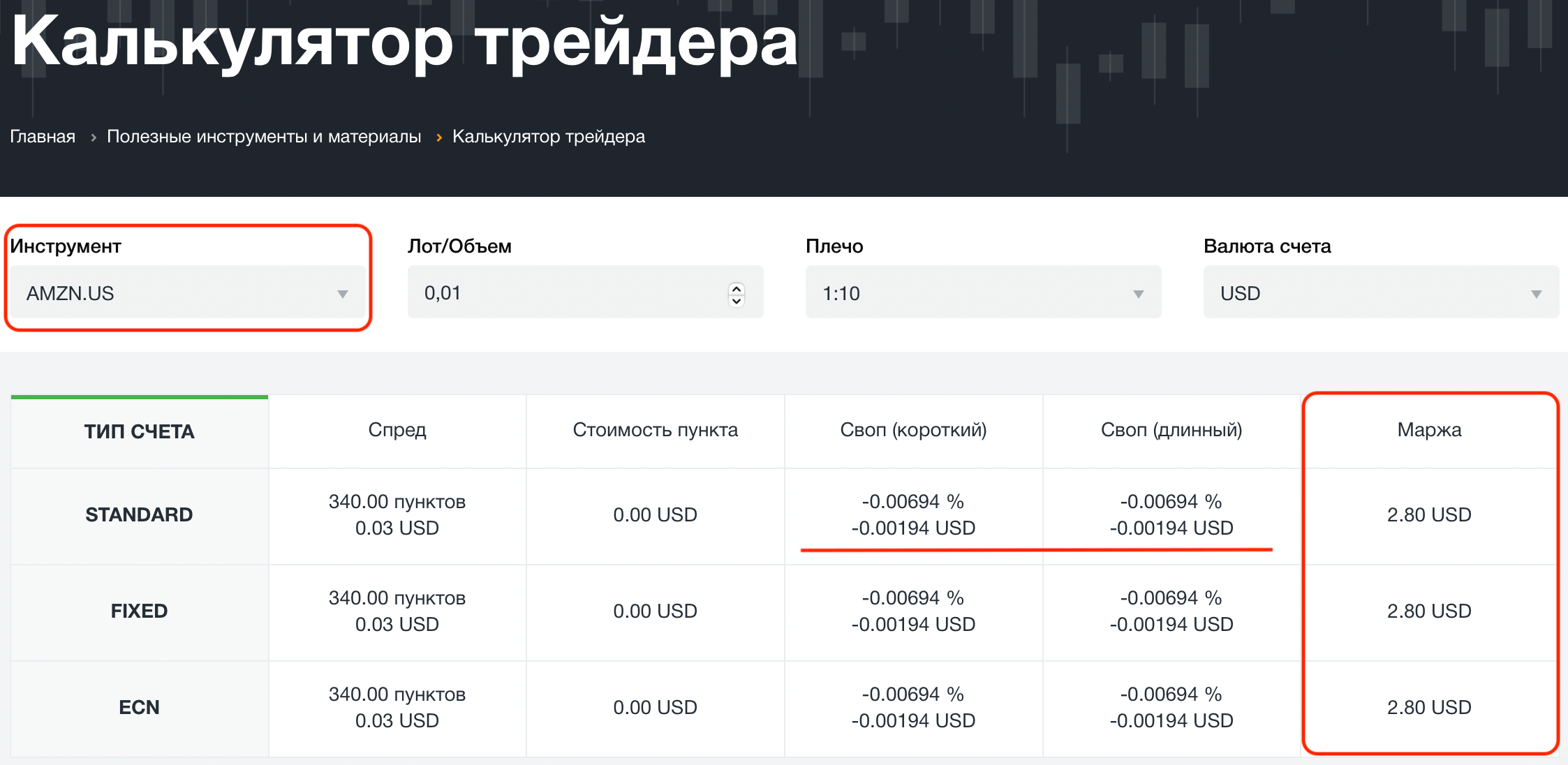The image size is (1568, 765).
Task: Open Полезные инструменты и материалы breadcrumb link
Action: 264,137
